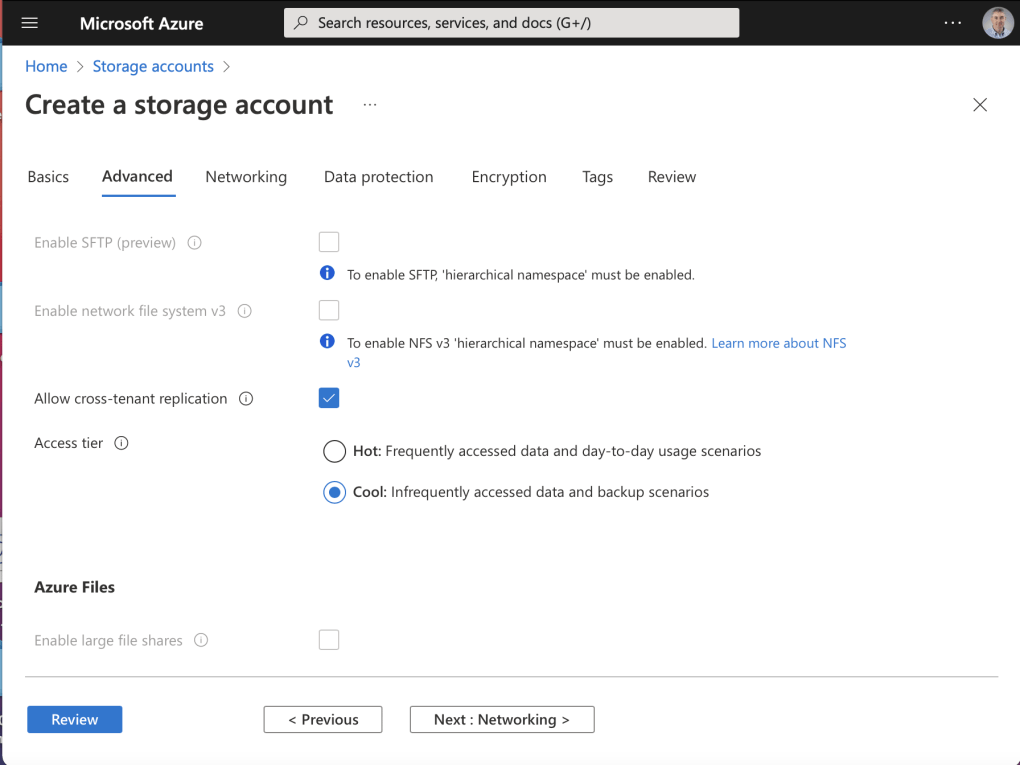
Task: Go to the Encryption tab
Action: click(509, 177)
